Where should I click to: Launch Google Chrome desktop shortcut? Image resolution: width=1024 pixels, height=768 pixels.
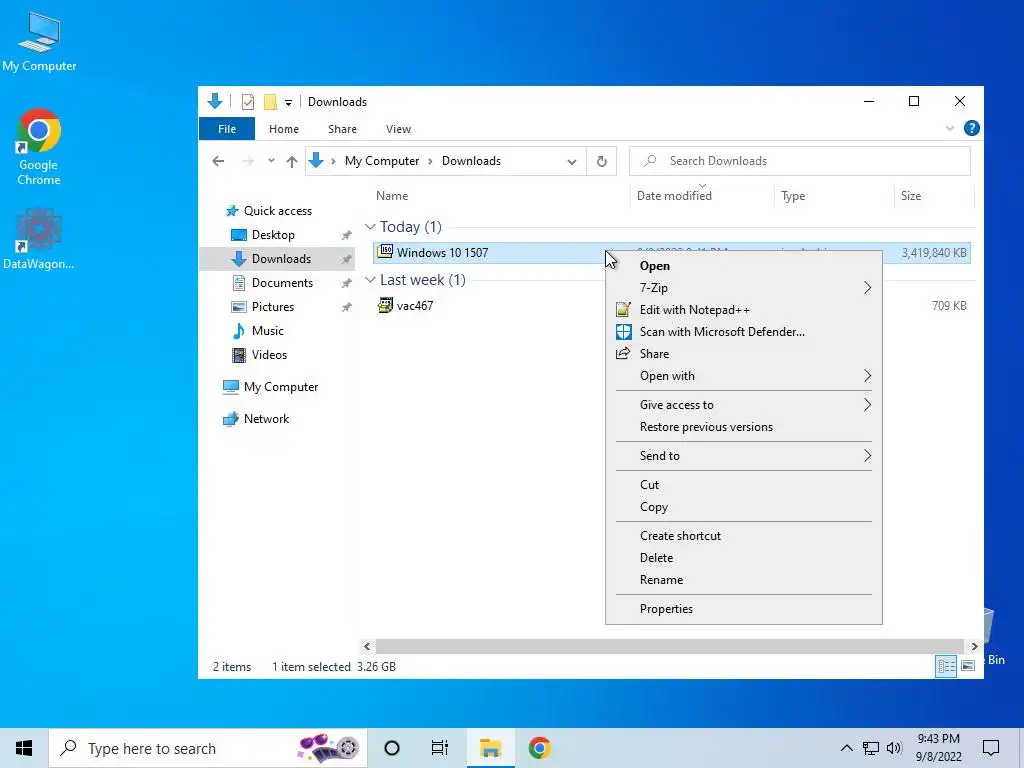click(39, 147)
